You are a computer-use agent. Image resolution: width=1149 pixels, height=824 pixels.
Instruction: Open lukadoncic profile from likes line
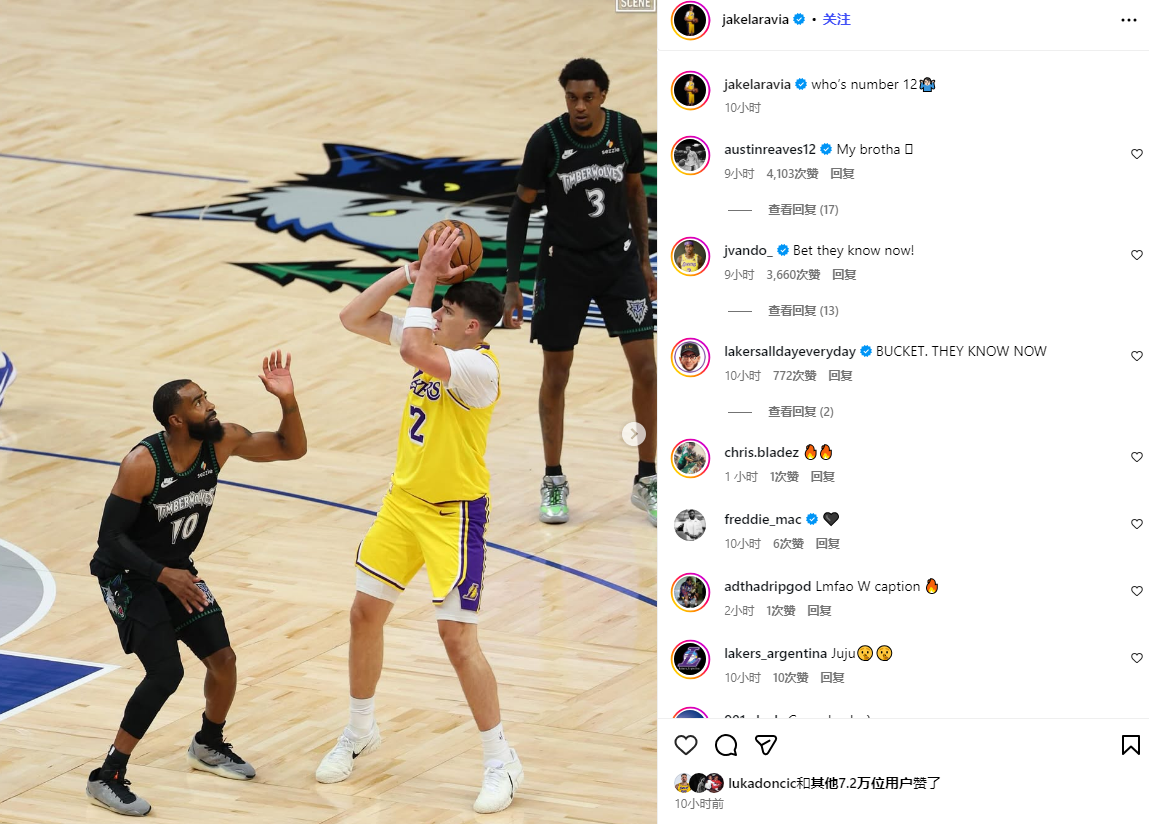(762, 783)
